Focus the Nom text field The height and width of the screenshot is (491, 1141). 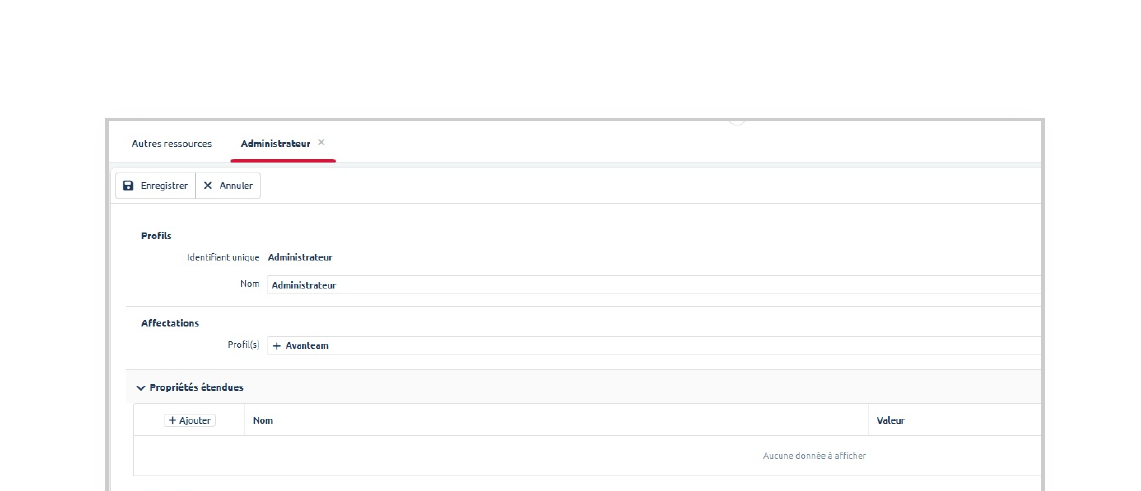pos(650,285)
